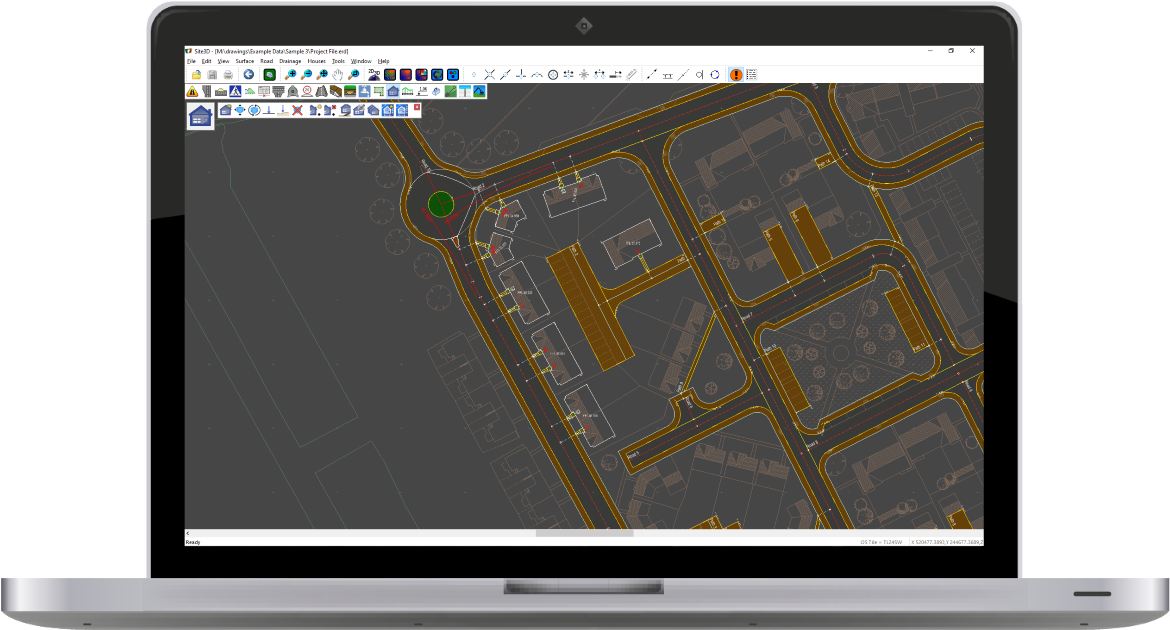Click the left scroll arrow of scrollbar
This screenshot has width=1170, height=630.
[188, 533]
